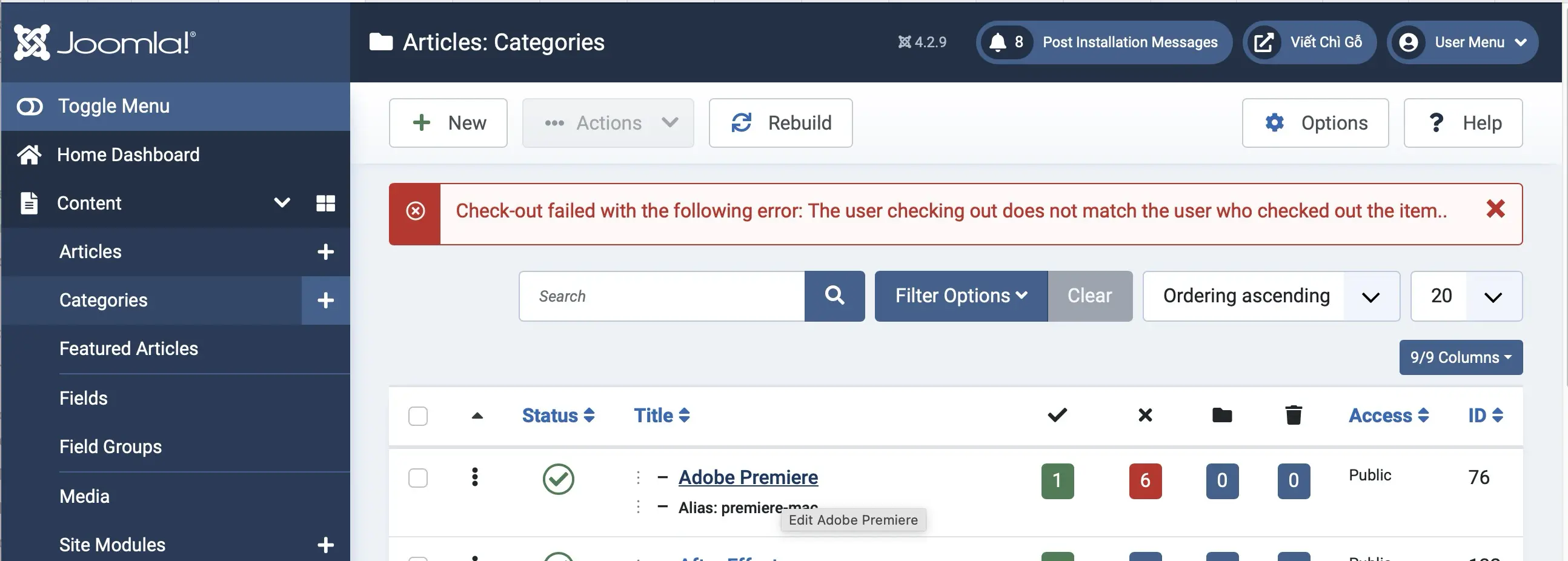Click the search magnifier button

click(834, 296)
